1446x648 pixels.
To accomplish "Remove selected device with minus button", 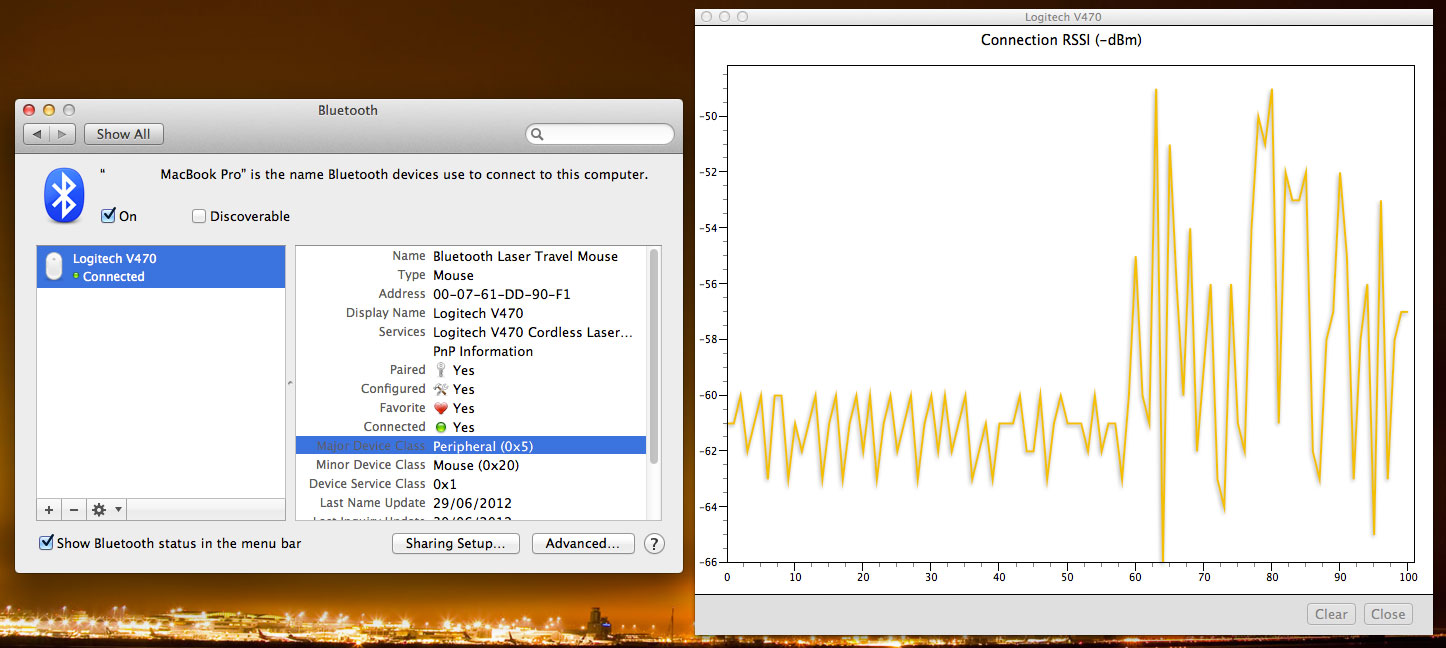I will click(74, 509).
